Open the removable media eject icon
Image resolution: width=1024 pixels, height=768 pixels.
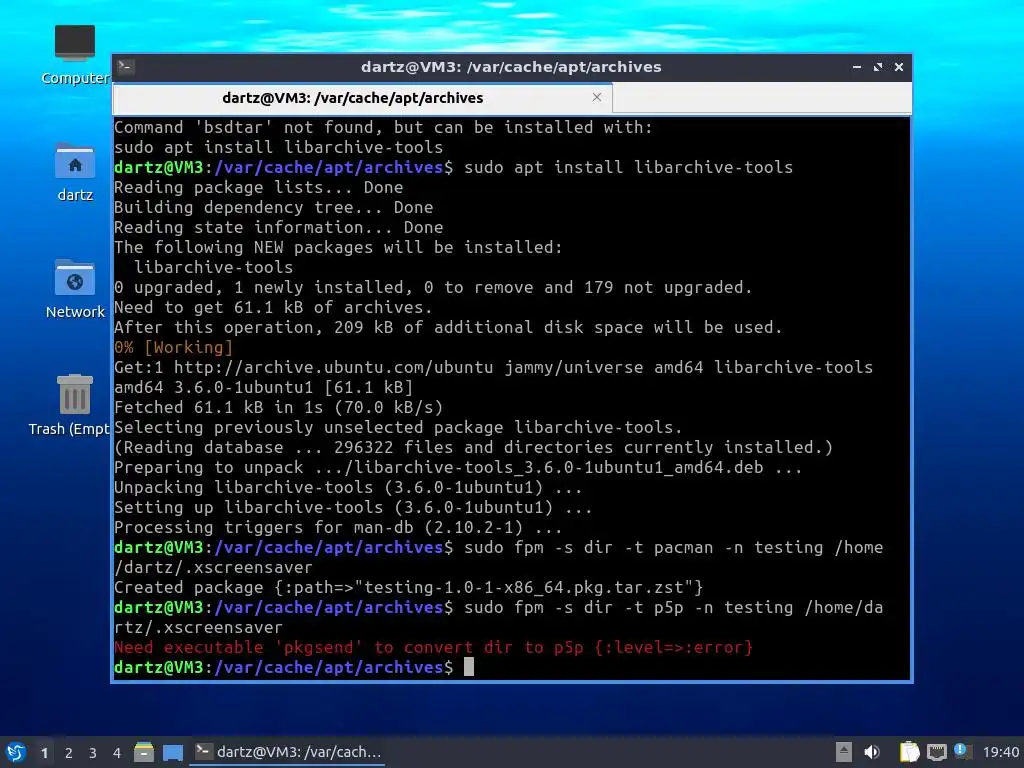pos(843,752)
